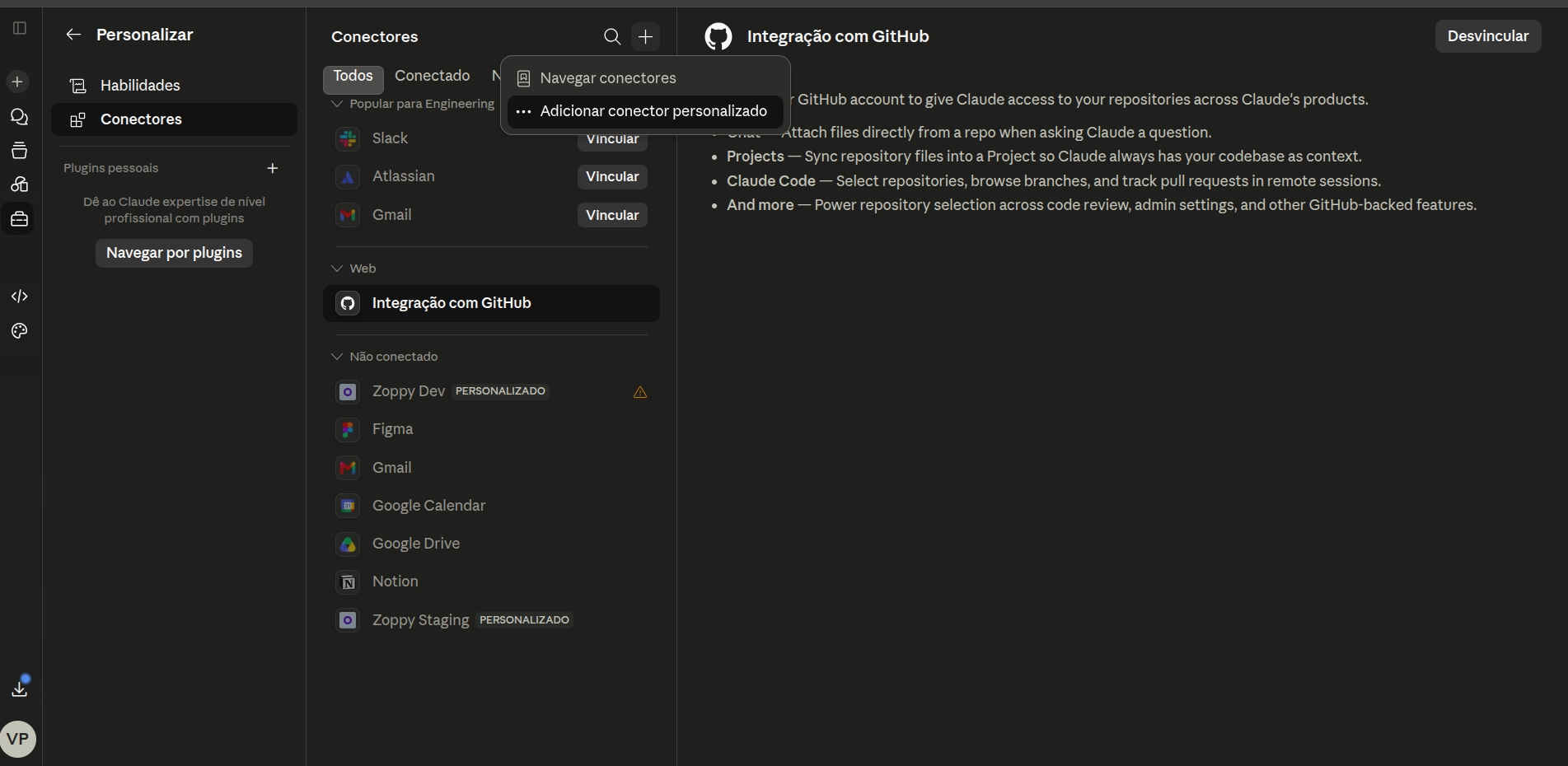Open the VP user avatar
The height and width of the screenshot is (766, 1568).
point(18,739)
